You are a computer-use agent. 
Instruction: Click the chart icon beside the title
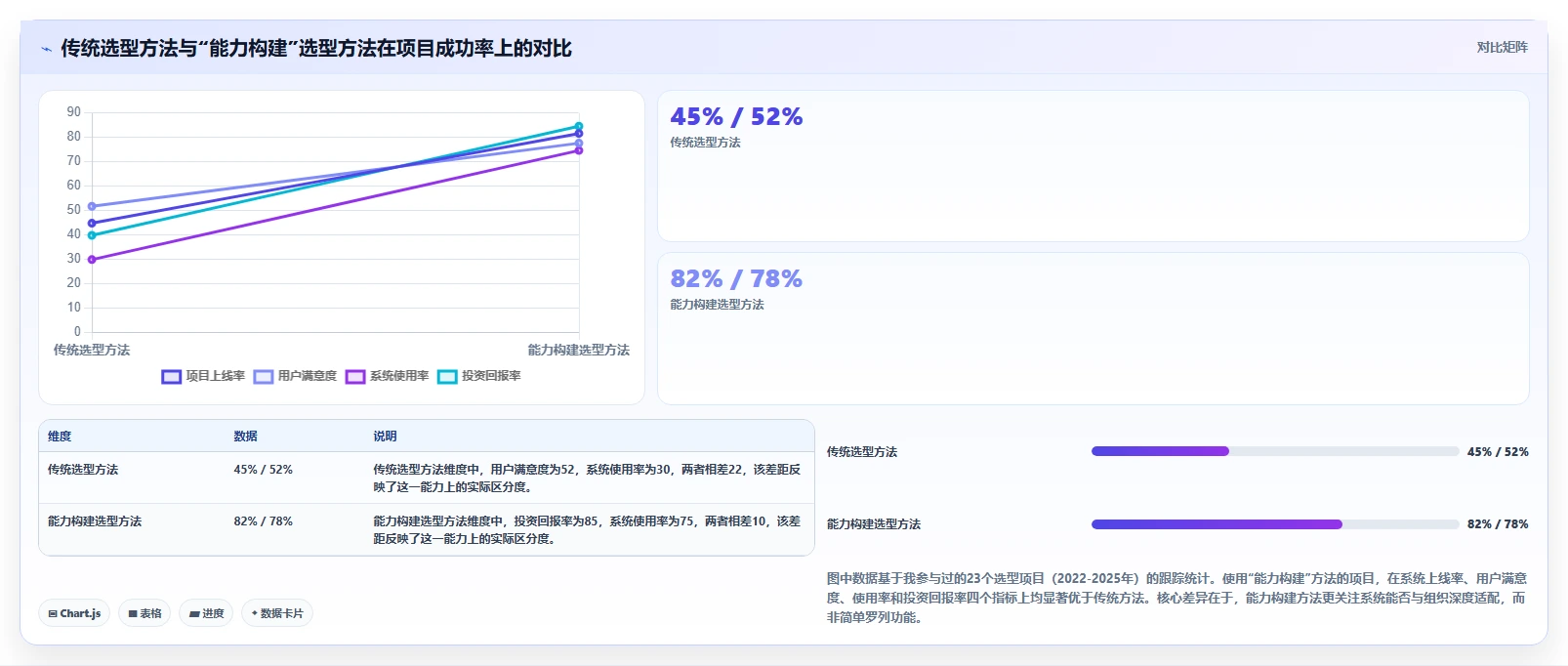(46, 49)
